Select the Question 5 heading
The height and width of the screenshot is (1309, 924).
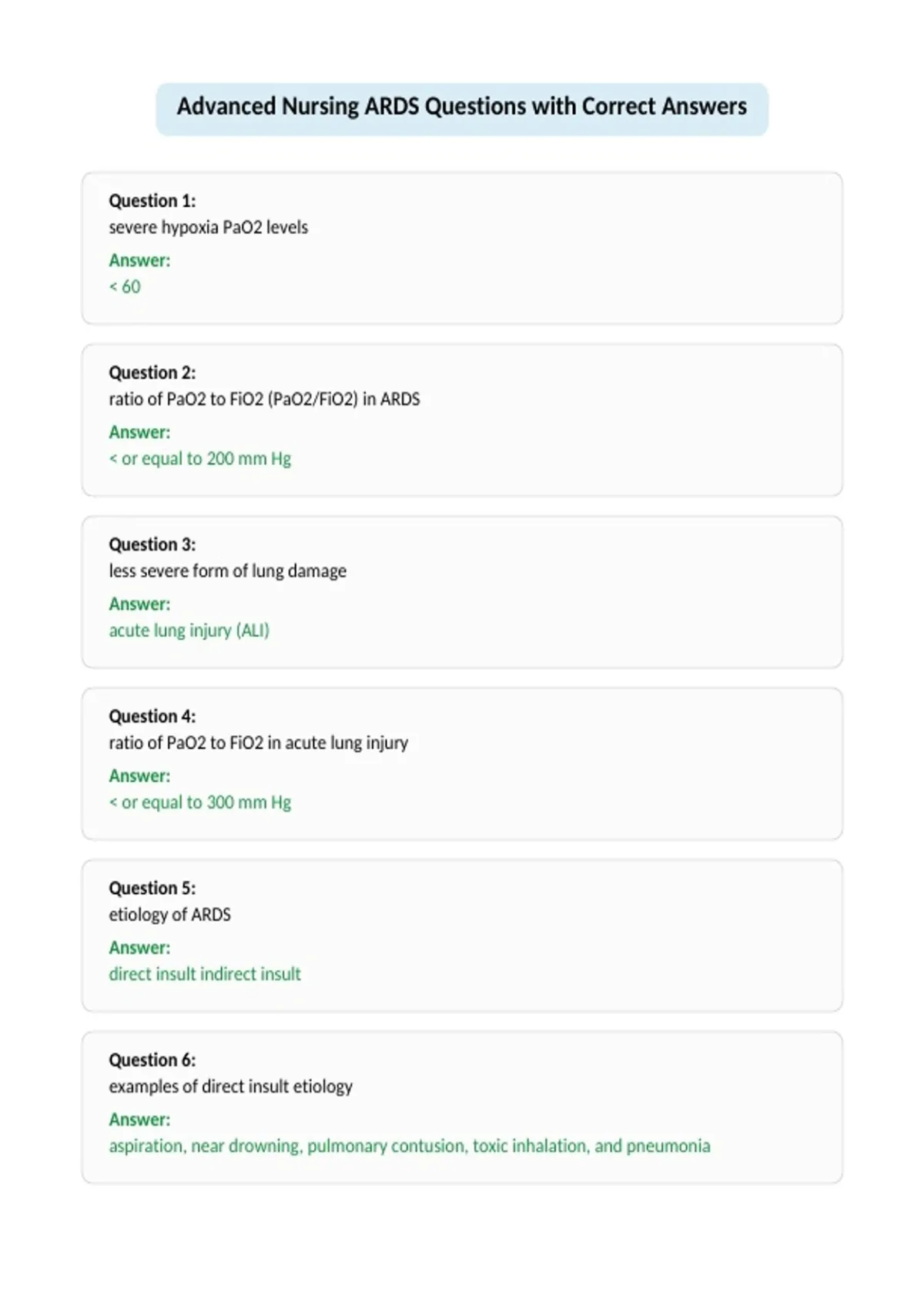click(x=152, y=888)
